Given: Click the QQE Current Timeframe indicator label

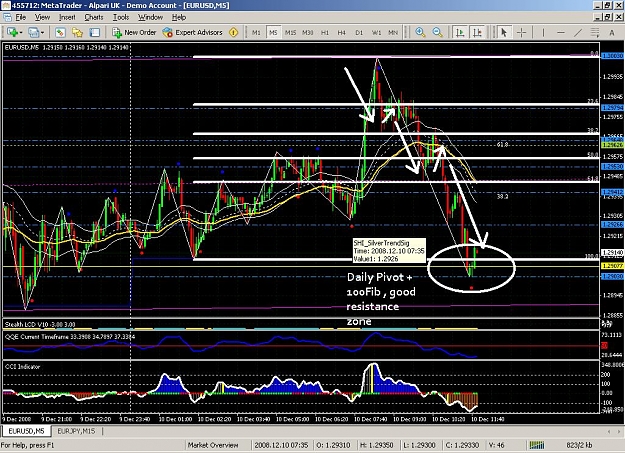Looking at the screenshot, I should 70,337.
